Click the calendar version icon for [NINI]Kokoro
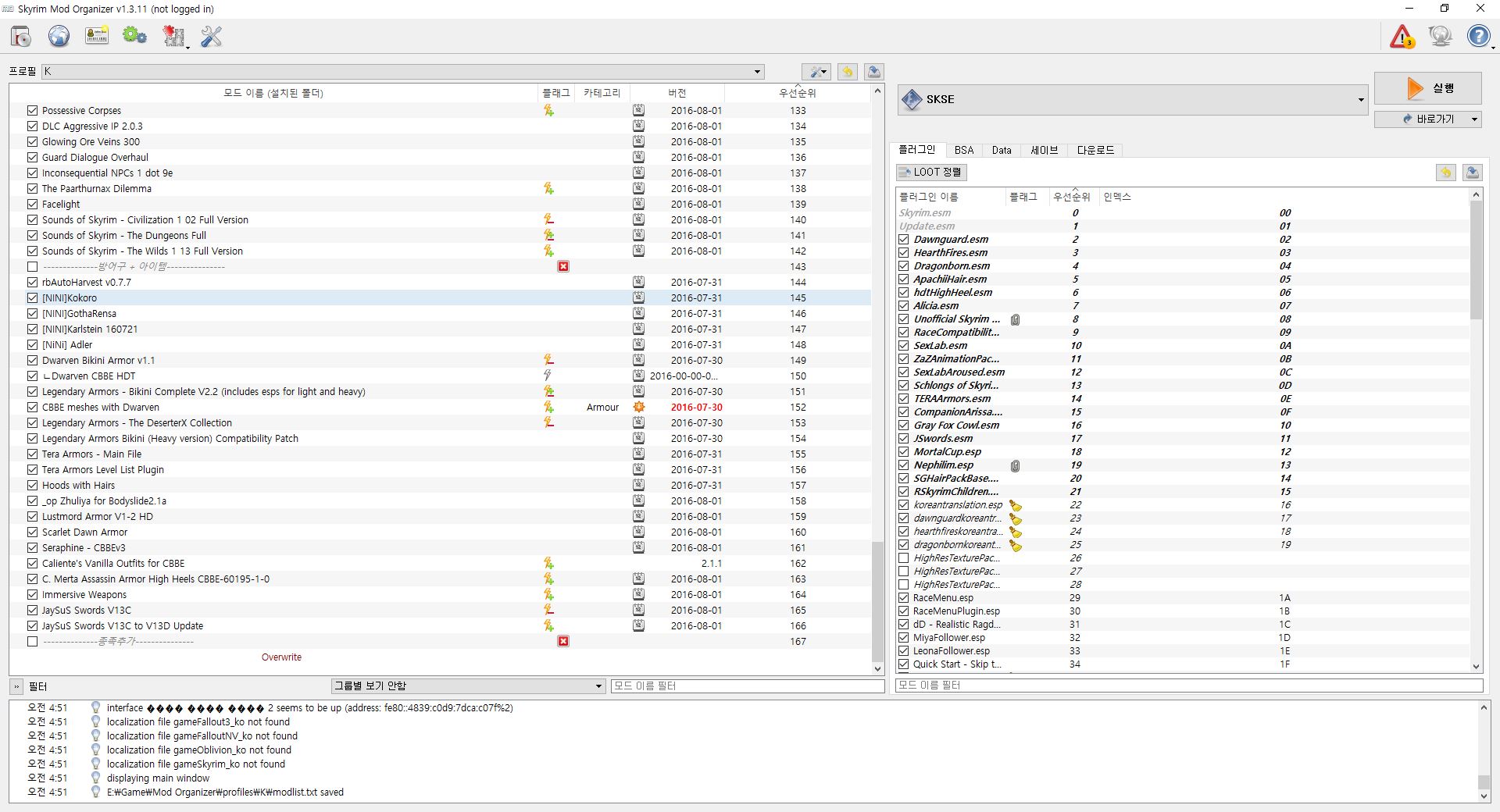 pos(638,297)
